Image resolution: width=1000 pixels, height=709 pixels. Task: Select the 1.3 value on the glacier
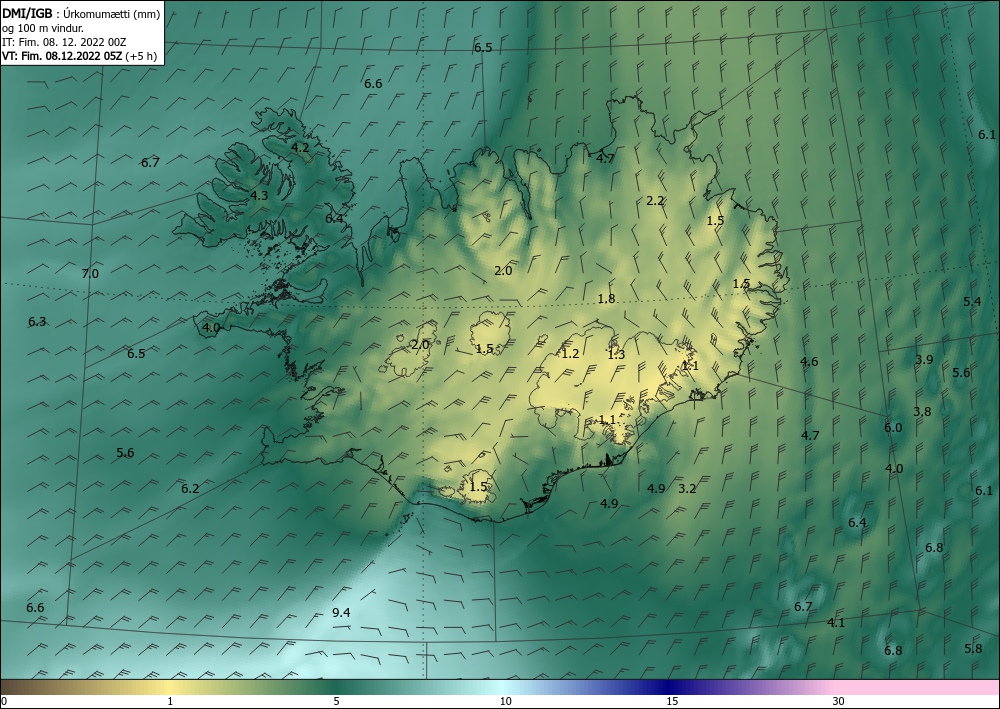pyautogui.click(x=616, y=355)
